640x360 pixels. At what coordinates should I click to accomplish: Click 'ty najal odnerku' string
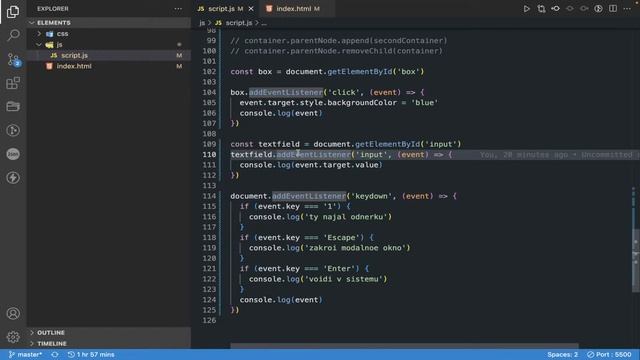click(x=346, y=217)
